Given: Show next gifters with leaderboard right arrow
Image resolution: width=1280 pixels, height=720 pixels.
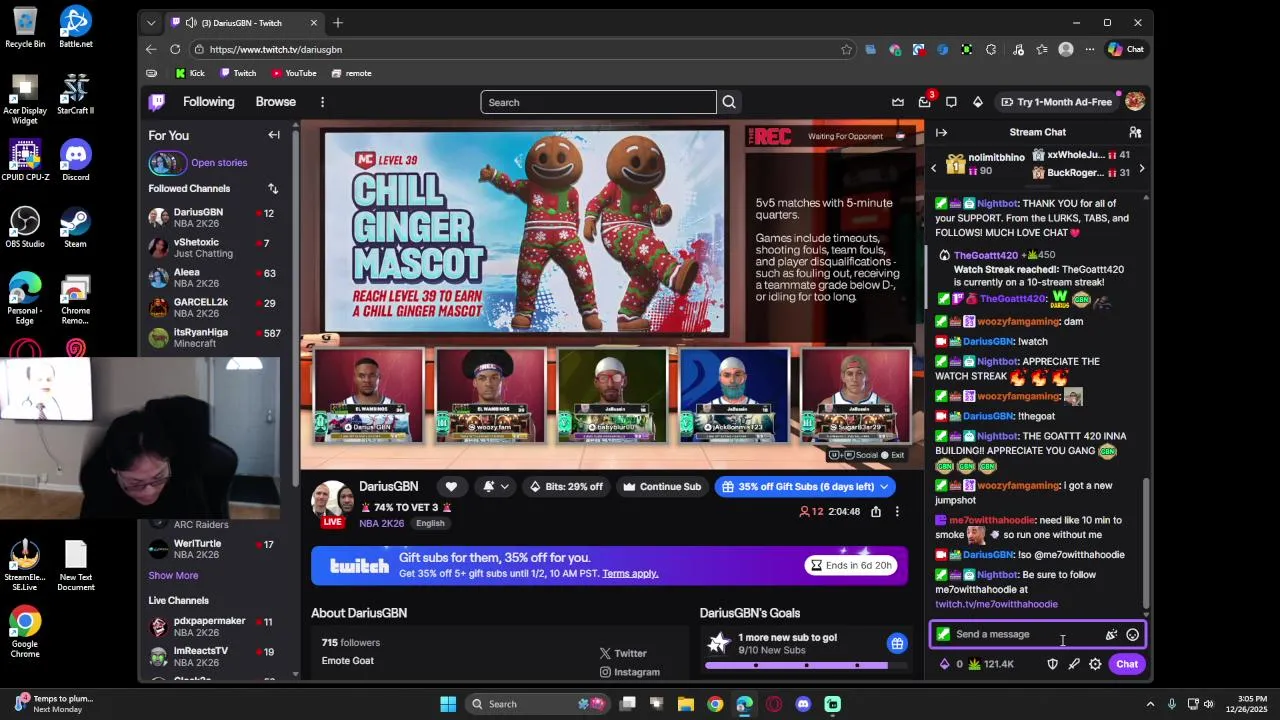Looking at the screenshot, I should tap(1141, 168).
